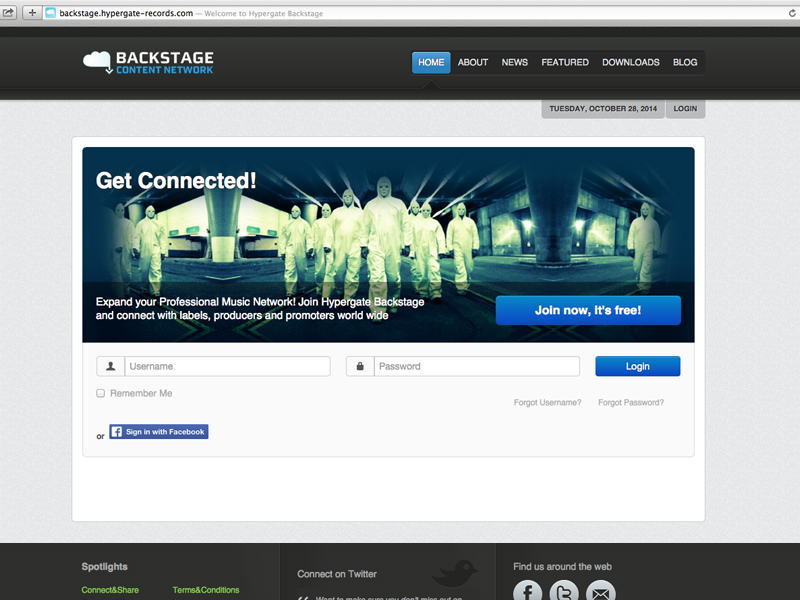Go to the Home nav tab
Image resolution: width=800 pixels, height=600 pixels.
(x=431, y=62)
